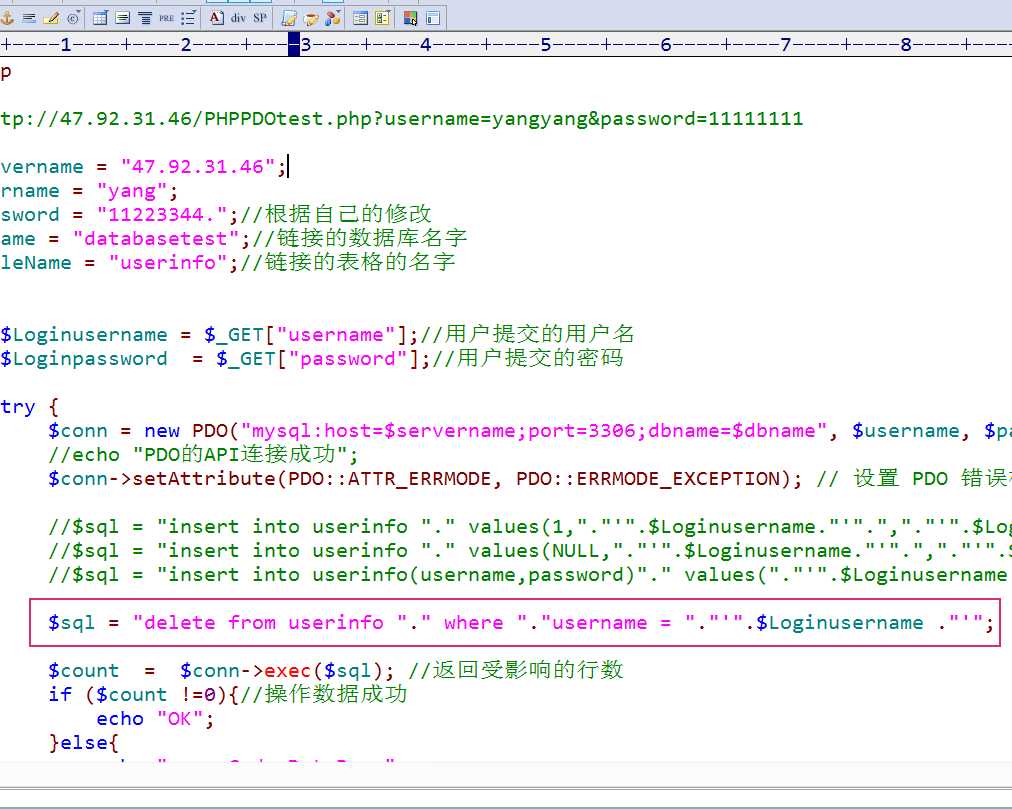
Task: Insert a script block
Action: pos(289,18)
